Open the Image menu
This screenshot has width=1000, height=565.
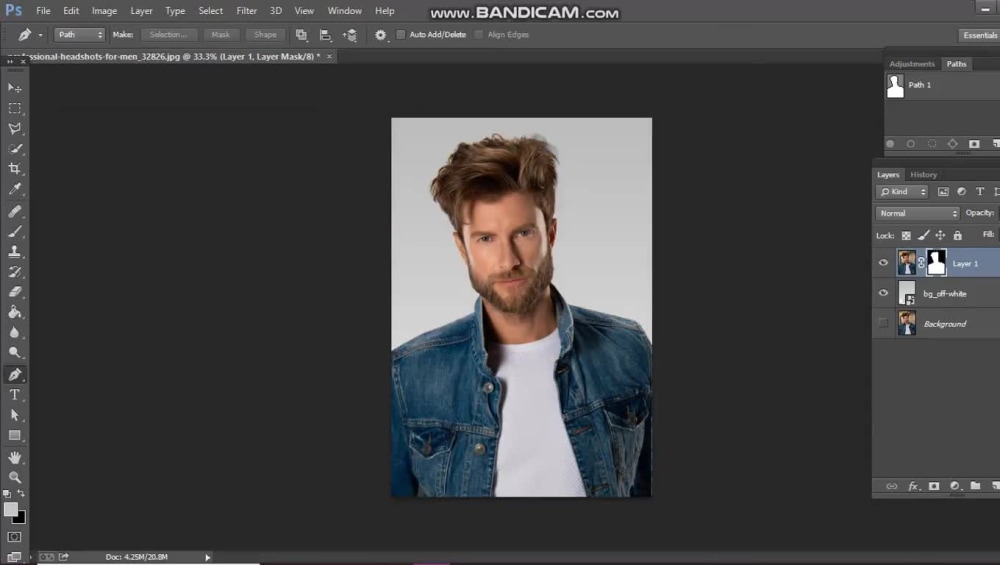tap(104, 11)
